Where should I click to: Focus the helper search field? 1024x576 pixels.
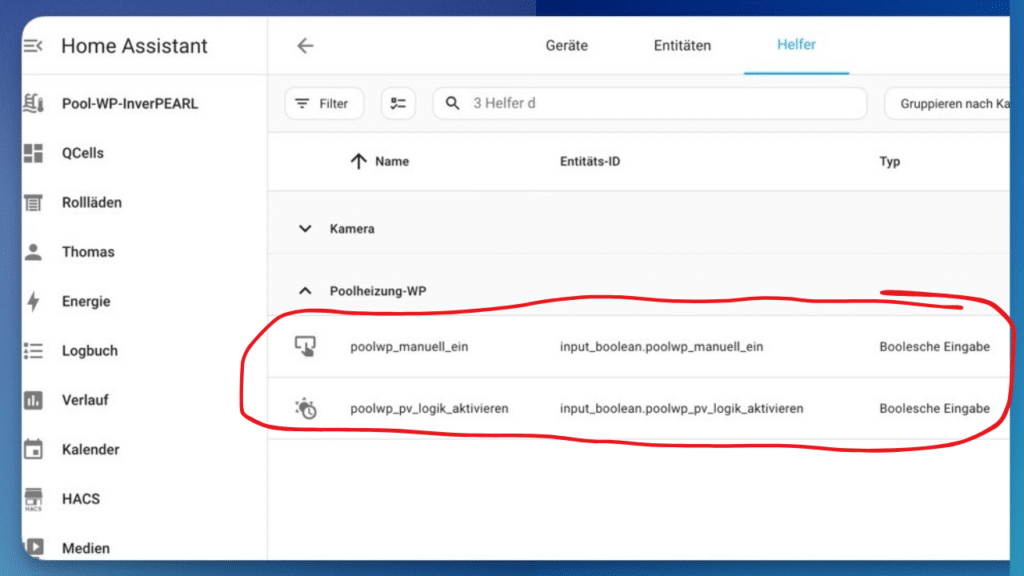pyautogui.click(x=650, y=103)
